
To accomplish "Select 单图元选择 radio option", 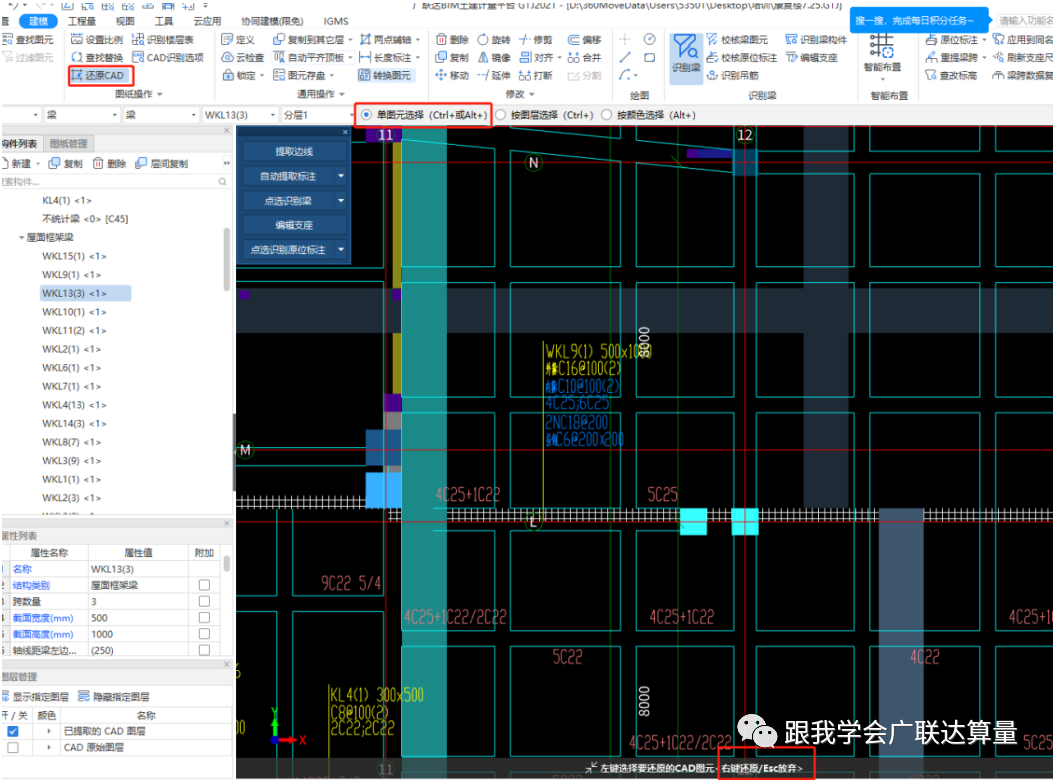I will click(x=366, y=115).
